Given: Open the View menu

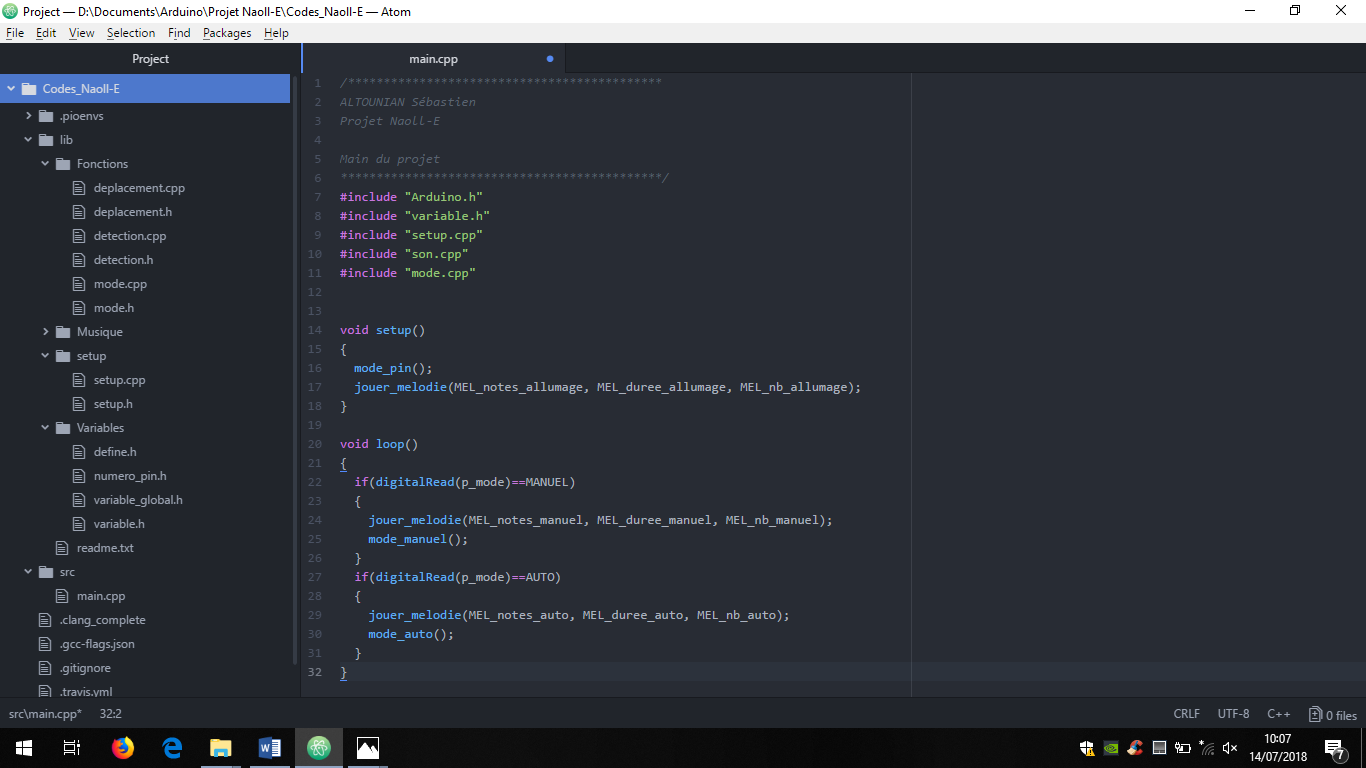Looking at the screenshot, I should (82, 33).
